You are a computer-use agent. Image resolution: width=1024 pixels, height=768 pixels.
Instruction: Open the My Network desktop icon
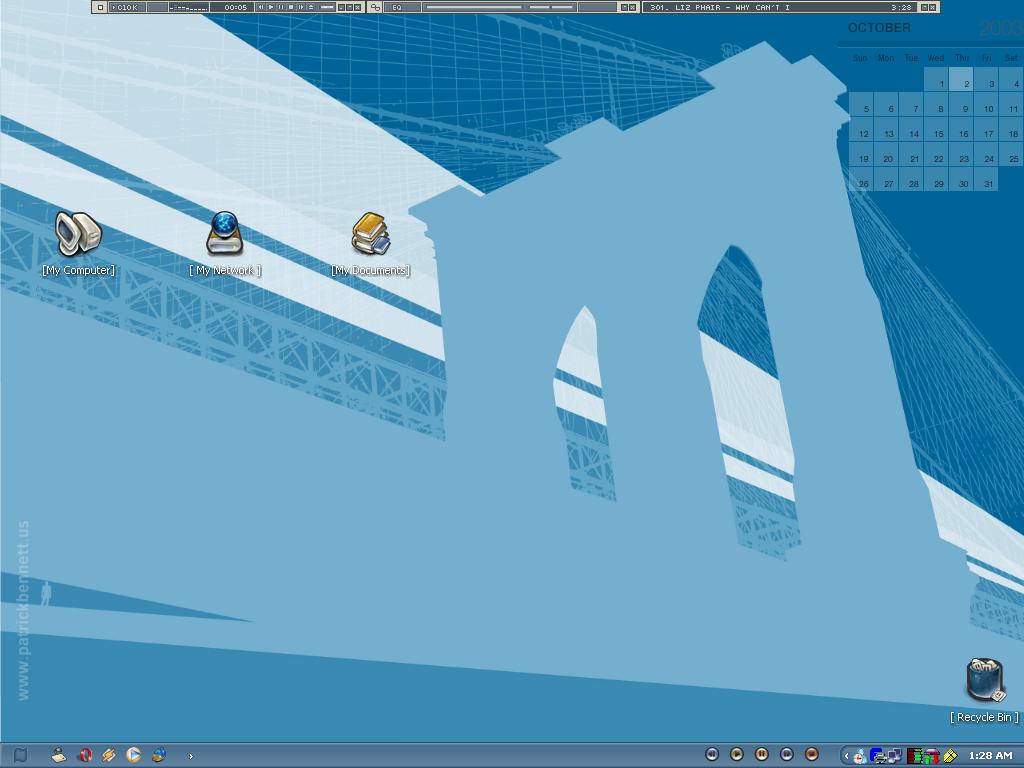[224, 234]
